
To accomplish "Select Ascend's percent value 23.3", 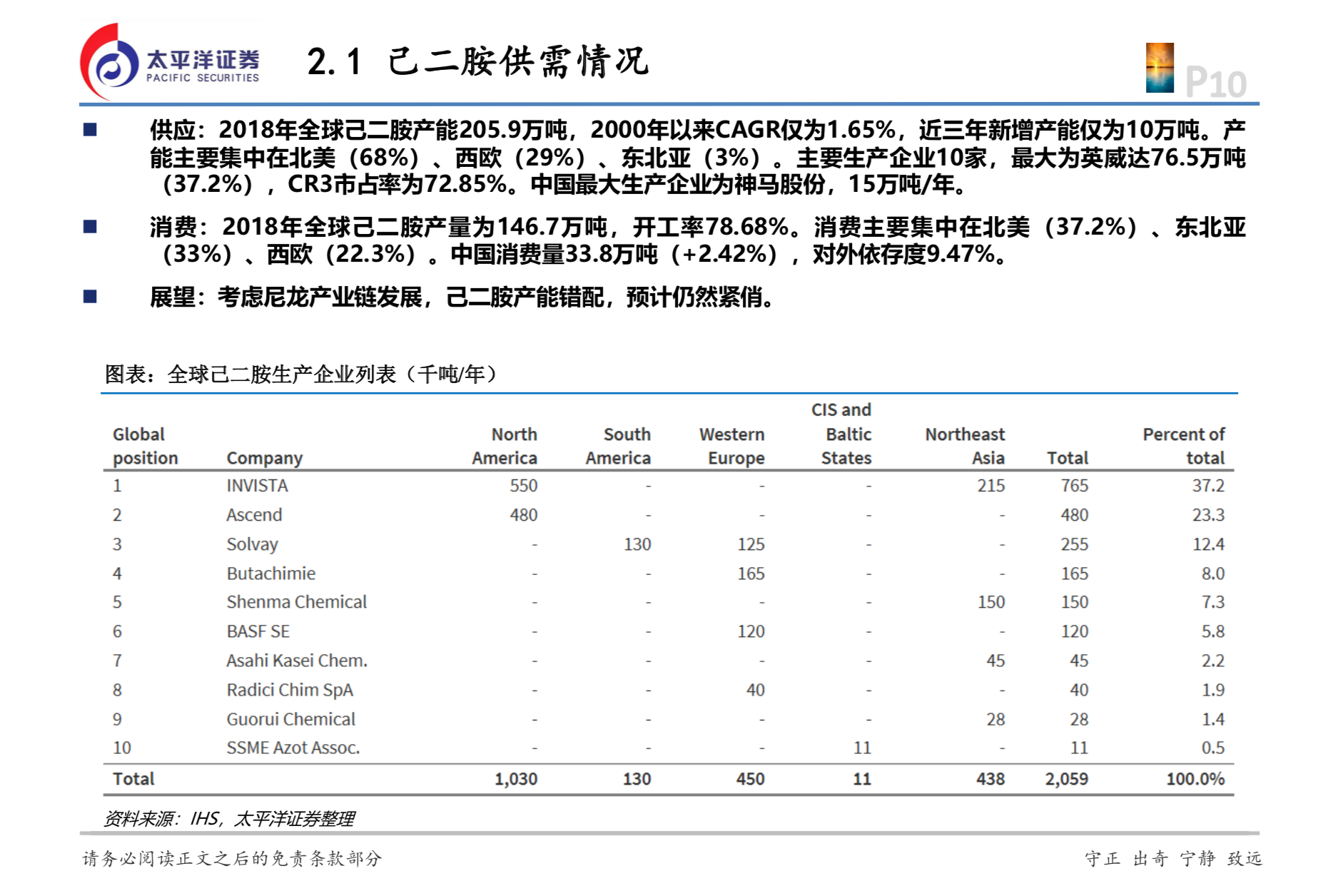I will coord(1208,515).
